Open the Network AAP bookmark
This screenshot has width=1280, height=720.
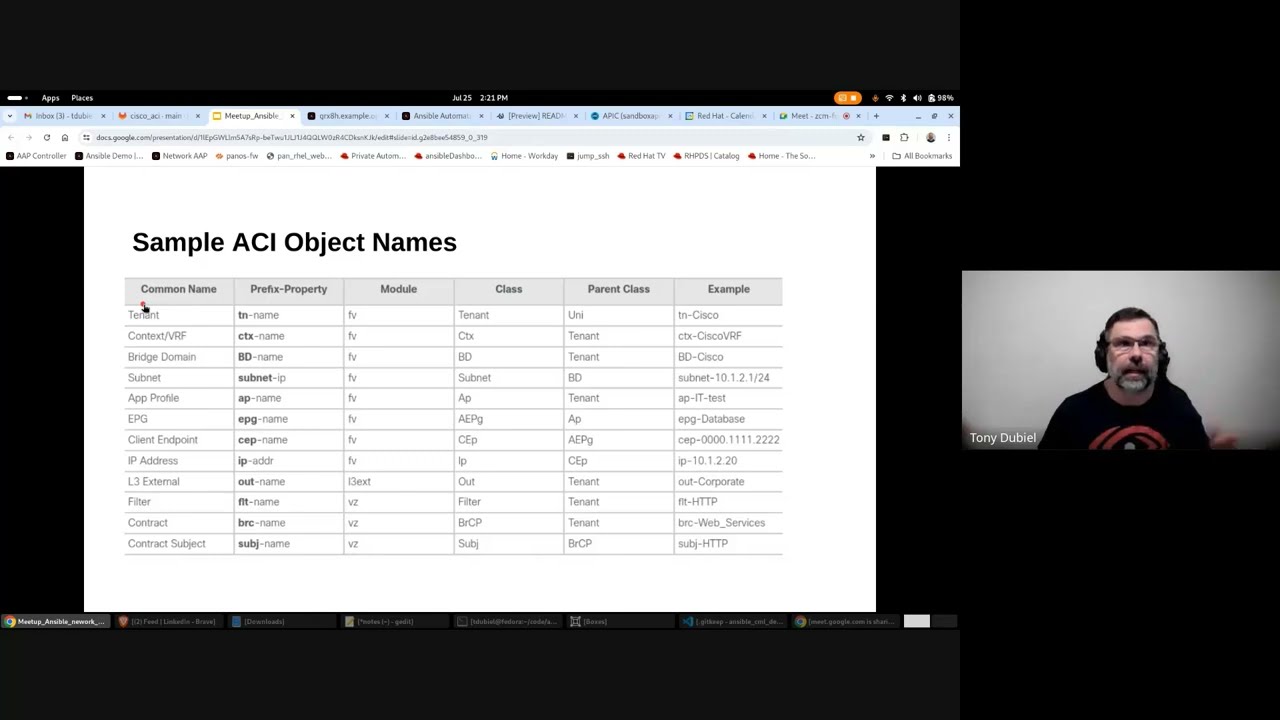click(179, 156)
